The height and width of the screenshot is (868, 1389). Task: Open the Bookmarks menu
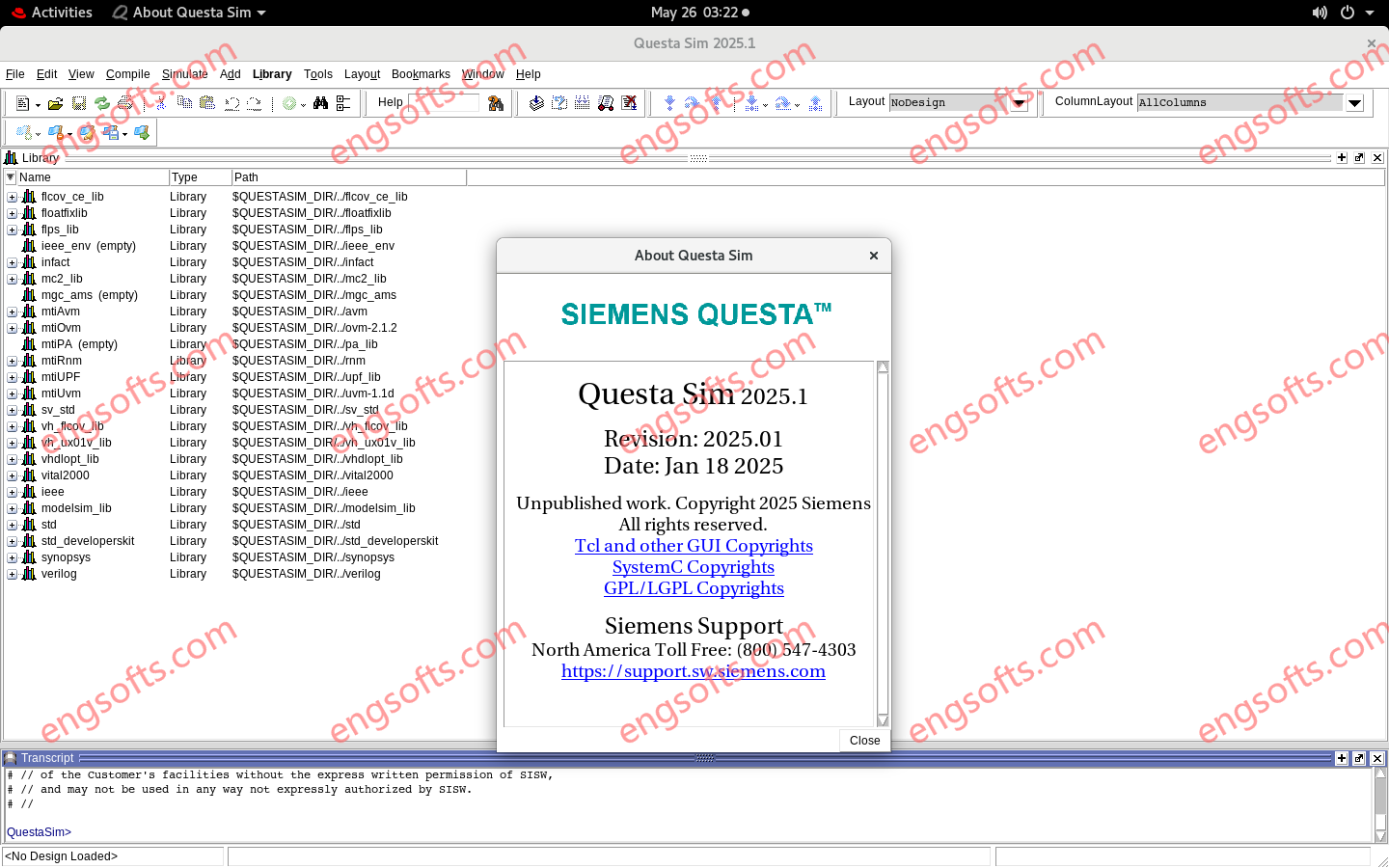pyautogui.click(x=421, y=74)
